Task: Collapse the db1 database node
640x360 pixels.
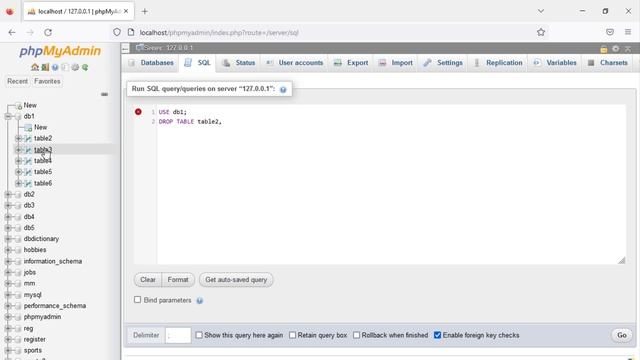Action: click(x=8, y=116)
